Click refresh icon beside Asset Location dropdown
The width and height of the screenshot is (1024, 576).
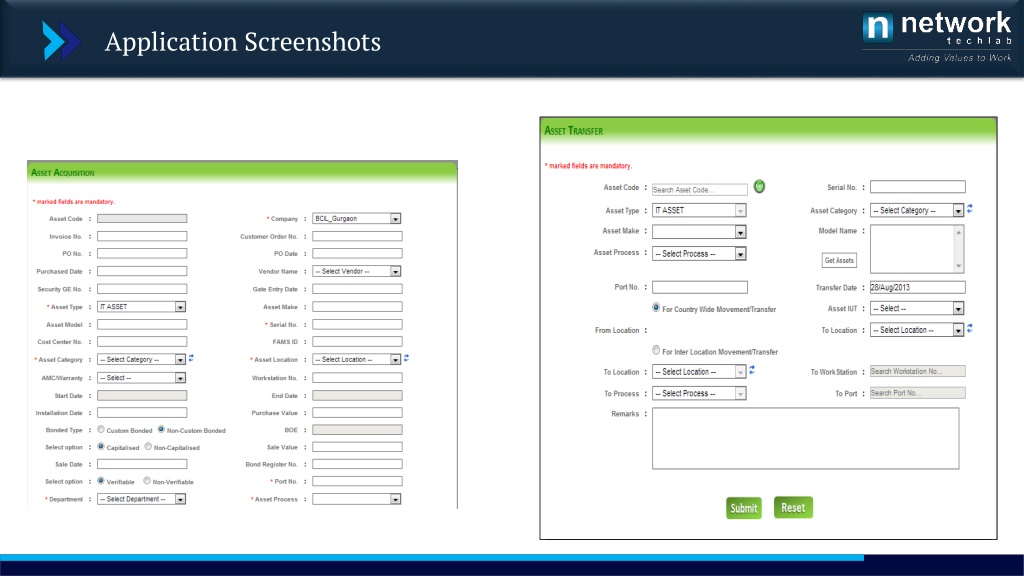point(407,358)
